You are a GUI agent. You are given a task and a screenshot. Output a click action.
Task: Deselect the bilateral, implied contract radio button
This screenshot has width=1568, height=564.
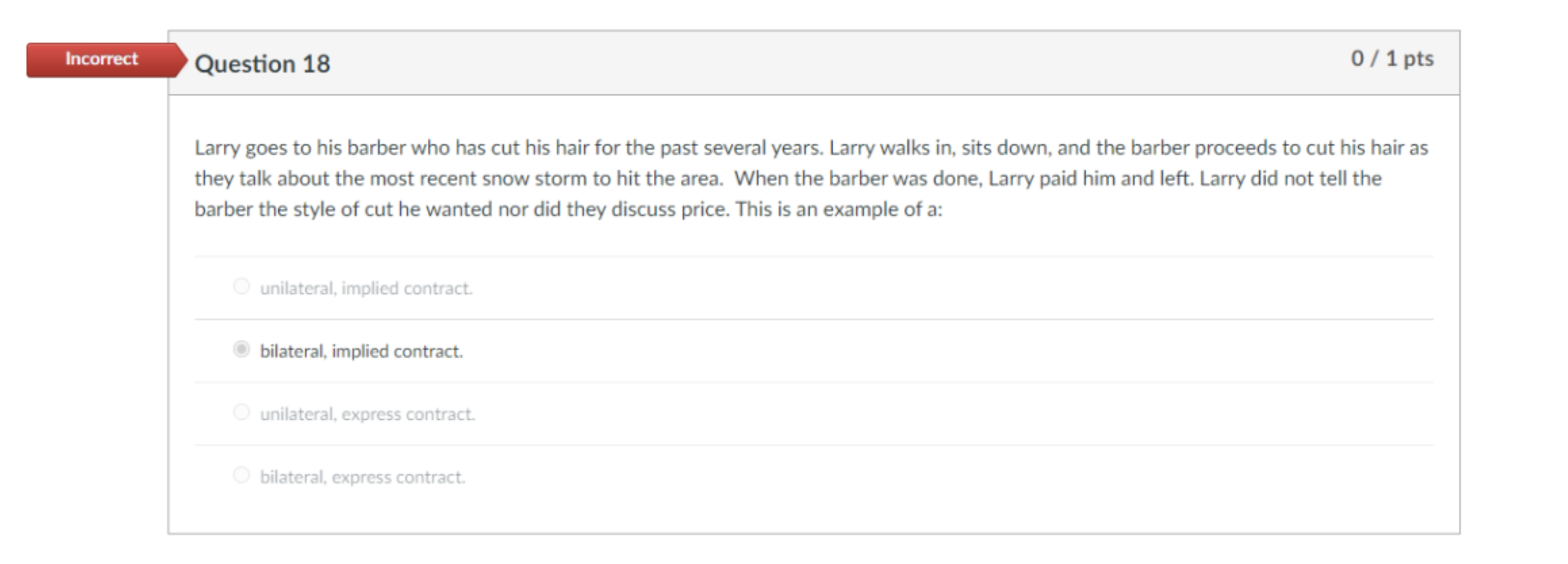[242, 350]
